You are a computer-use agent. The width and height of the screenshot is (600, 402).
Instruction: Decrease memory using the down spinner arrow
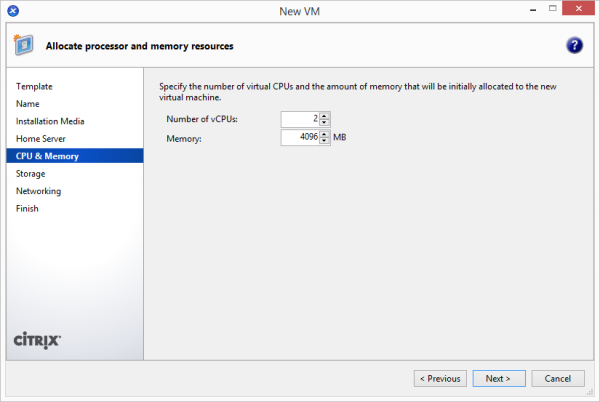[325, 141]
